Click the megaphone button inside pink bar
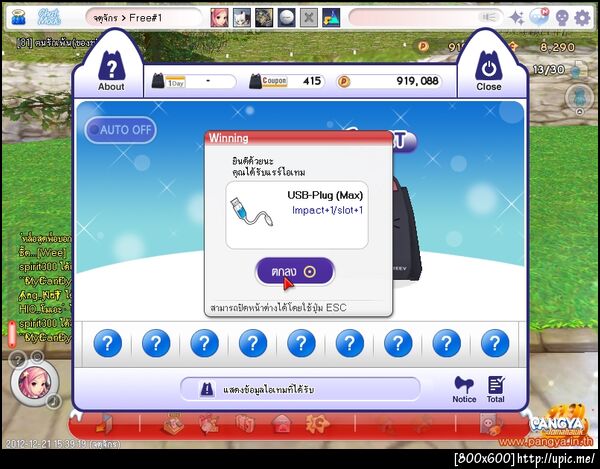 488,17
